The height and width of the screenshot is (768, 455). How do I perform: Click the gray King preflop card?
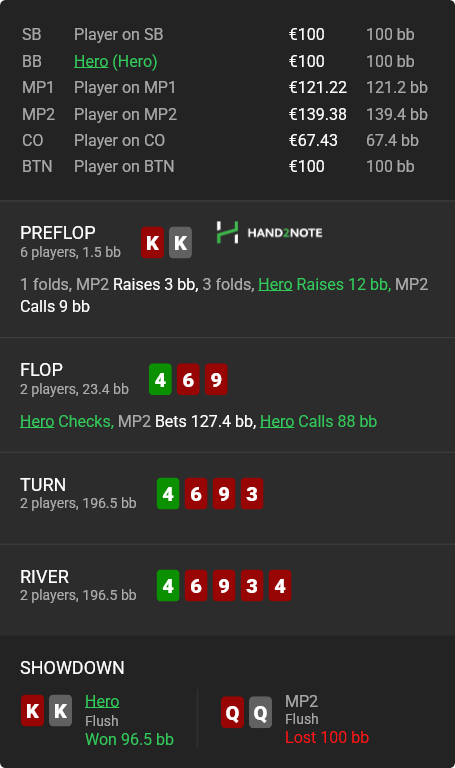(x=180, y=242)
